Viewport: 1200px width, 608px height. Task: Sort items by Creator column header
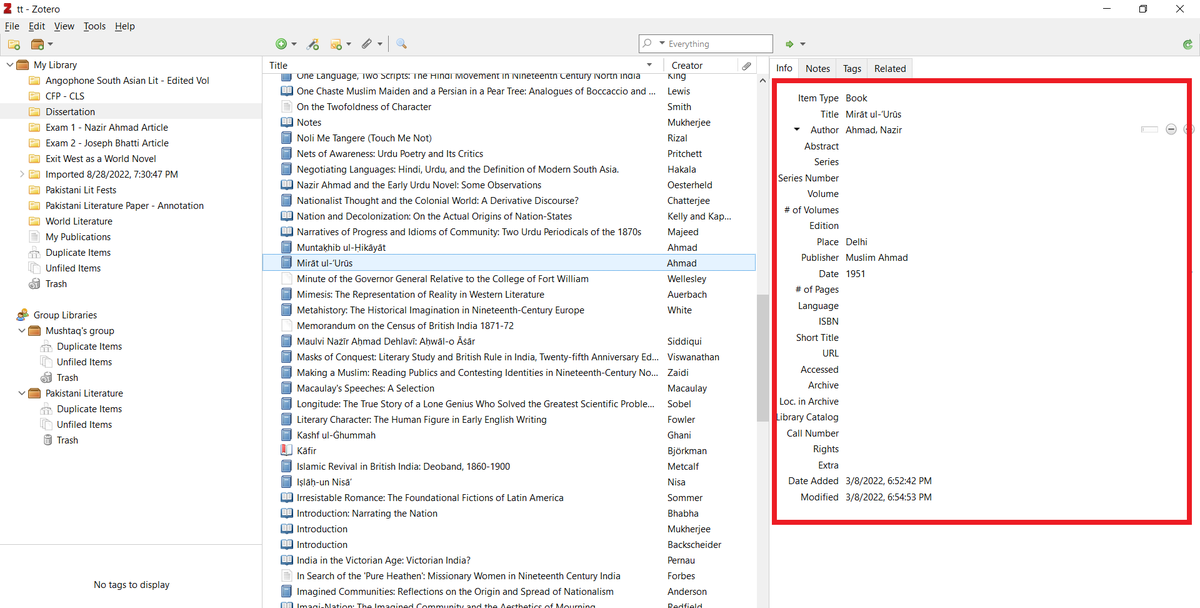(x=700, y=65)
